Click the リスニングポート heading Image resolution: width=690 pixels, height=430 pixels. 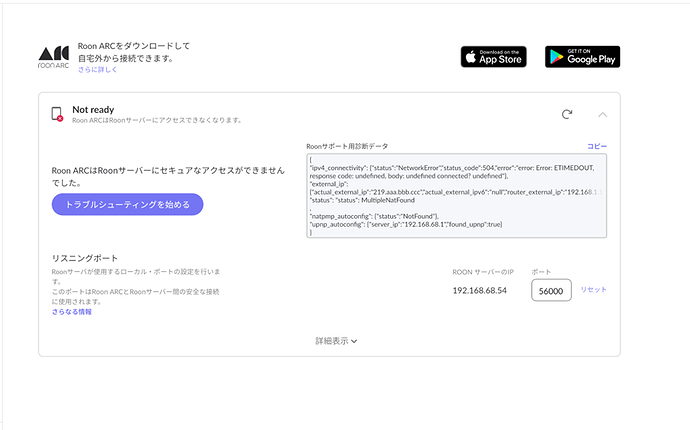coord(85,258)
